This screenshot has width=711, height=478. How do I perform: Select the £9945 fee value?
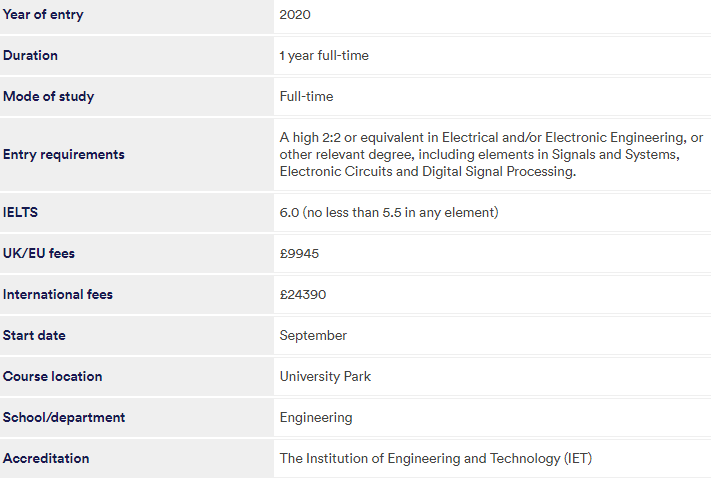coord(299,254)
